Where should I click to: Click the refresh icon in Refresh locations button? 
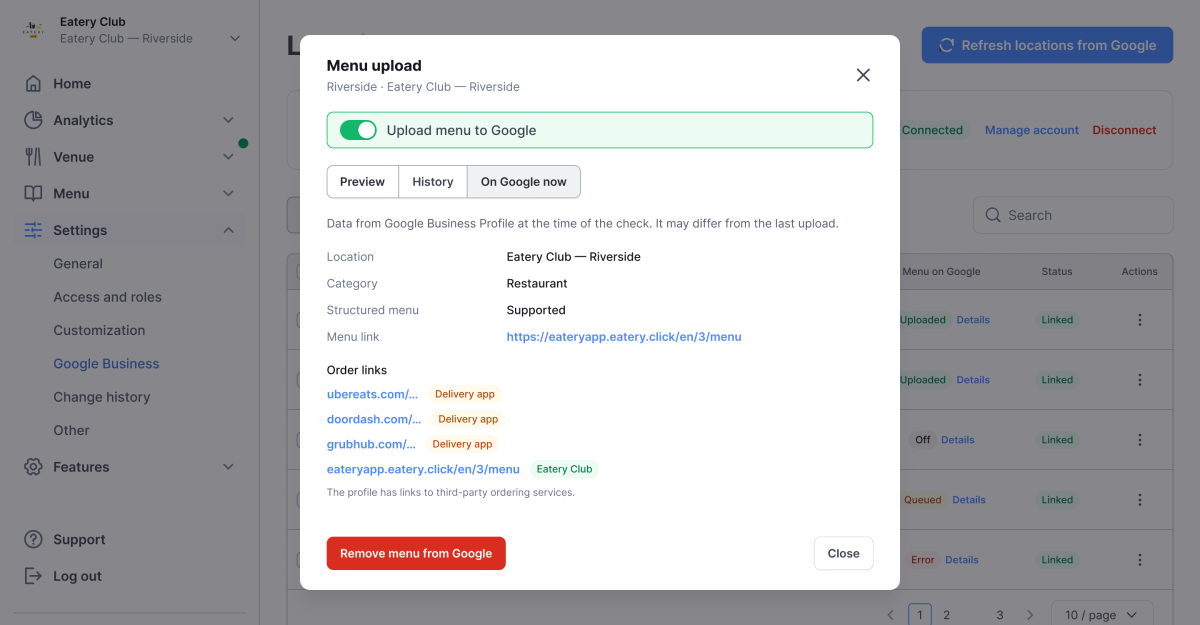coord(946,45)
